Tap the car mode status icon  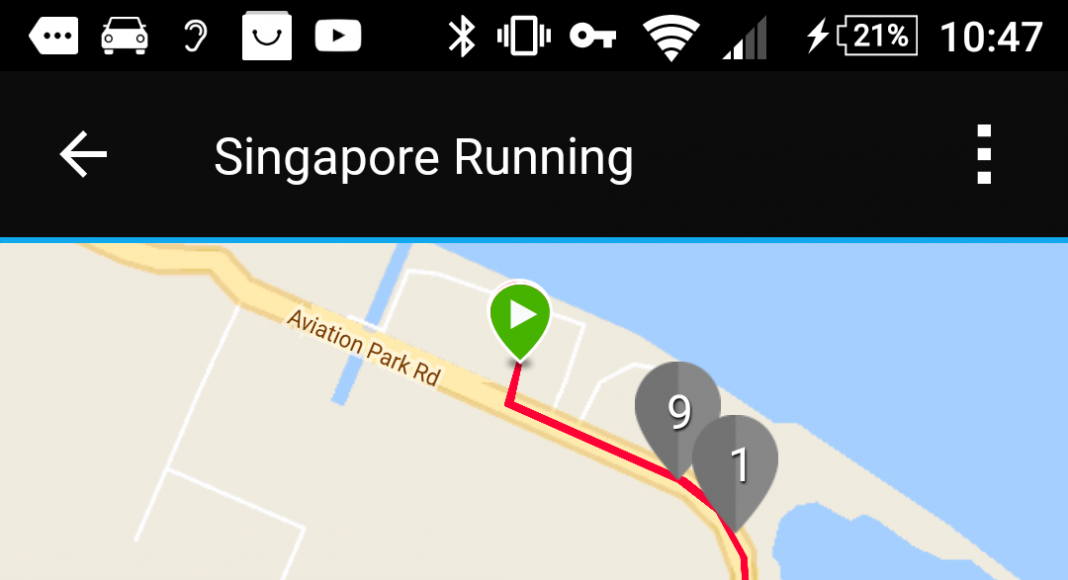click(x=124, y=35)
